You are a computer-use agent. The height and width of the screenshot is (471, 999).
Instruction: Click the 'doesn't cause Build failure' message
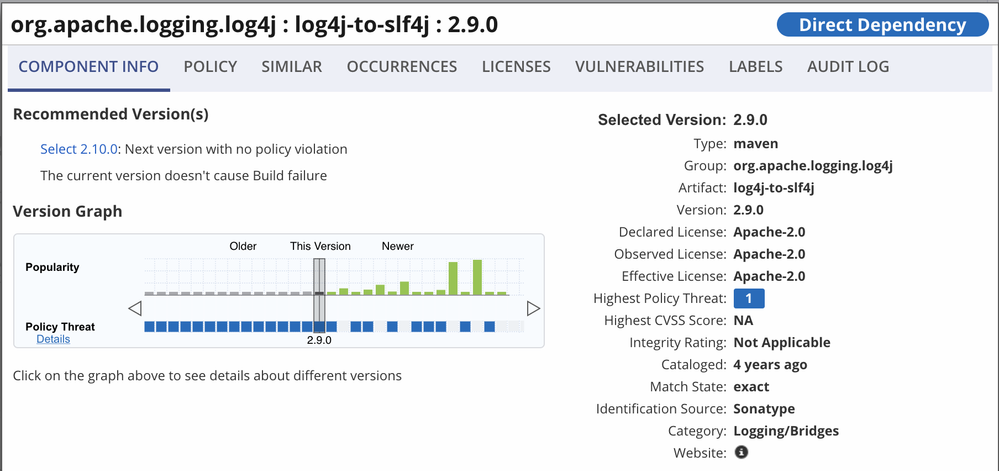tap(183, 175)
